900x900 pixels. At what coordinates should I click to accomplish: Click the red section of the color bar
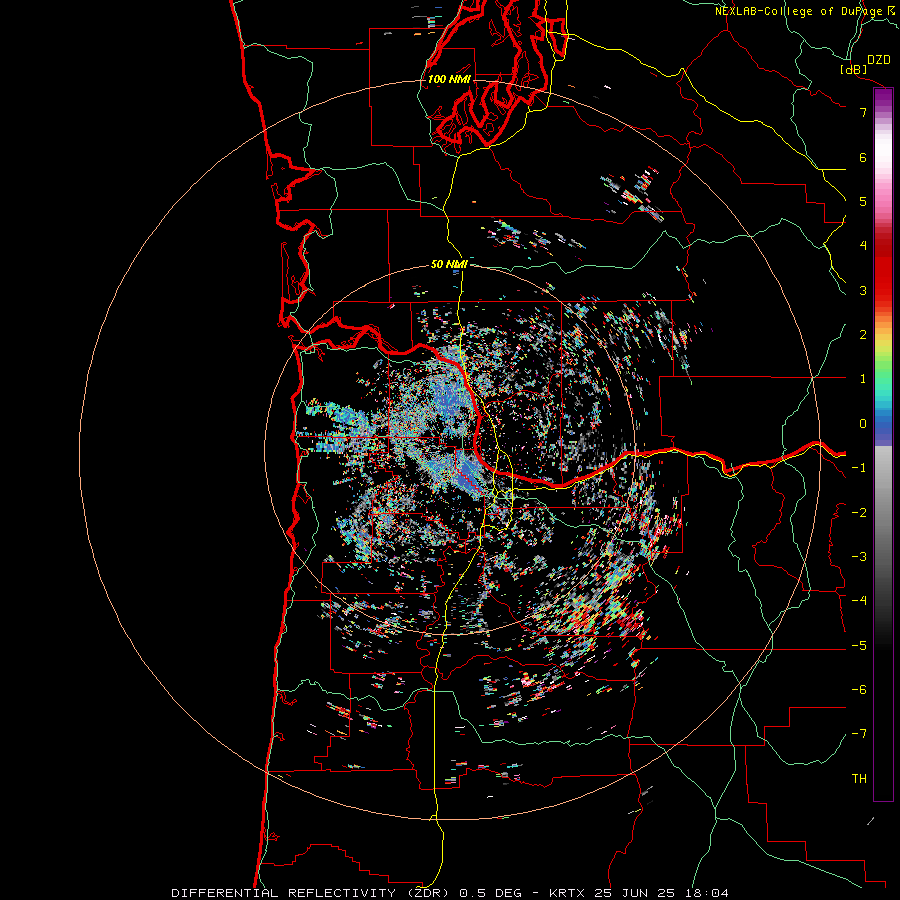point(883,270)
